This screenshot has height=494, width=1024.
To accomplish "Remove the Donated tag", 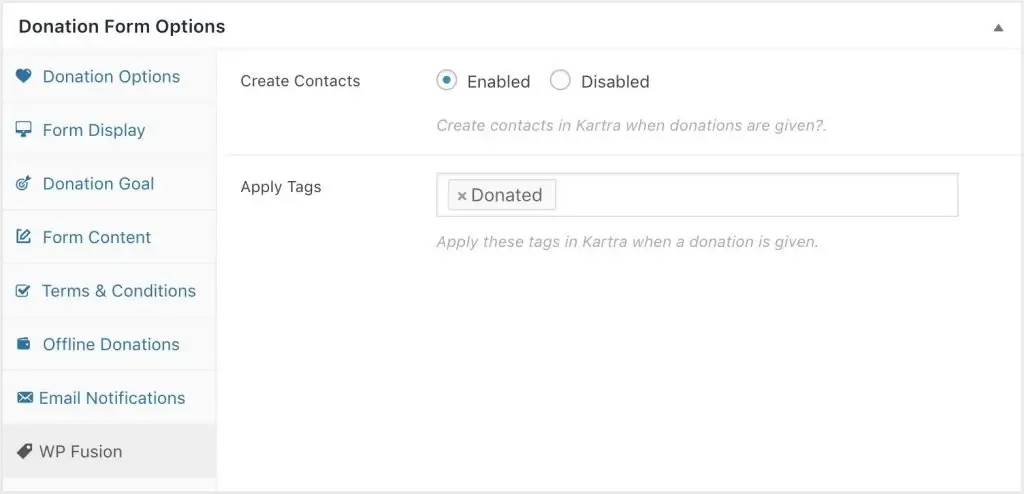I will tap(462, 196).
